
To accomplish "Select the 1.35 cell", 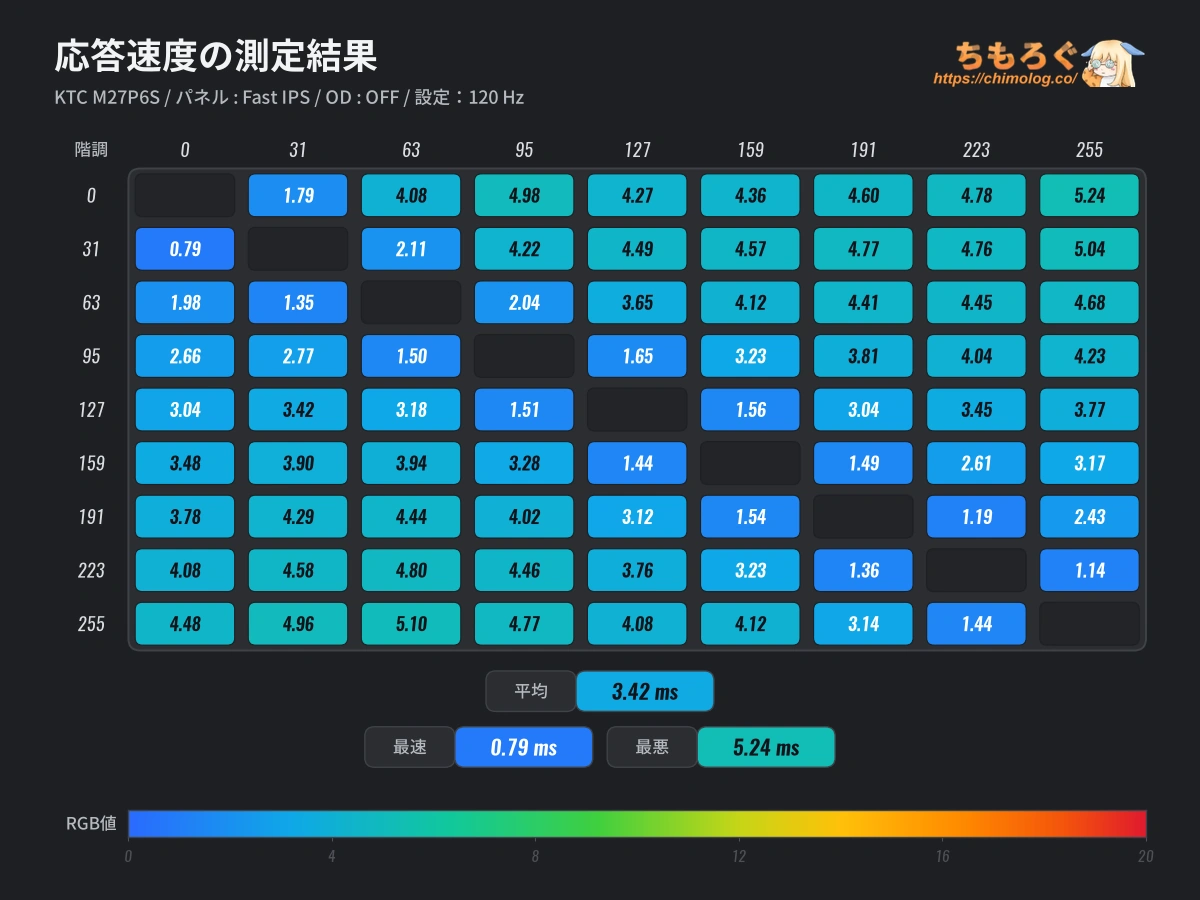I will 298,302.
